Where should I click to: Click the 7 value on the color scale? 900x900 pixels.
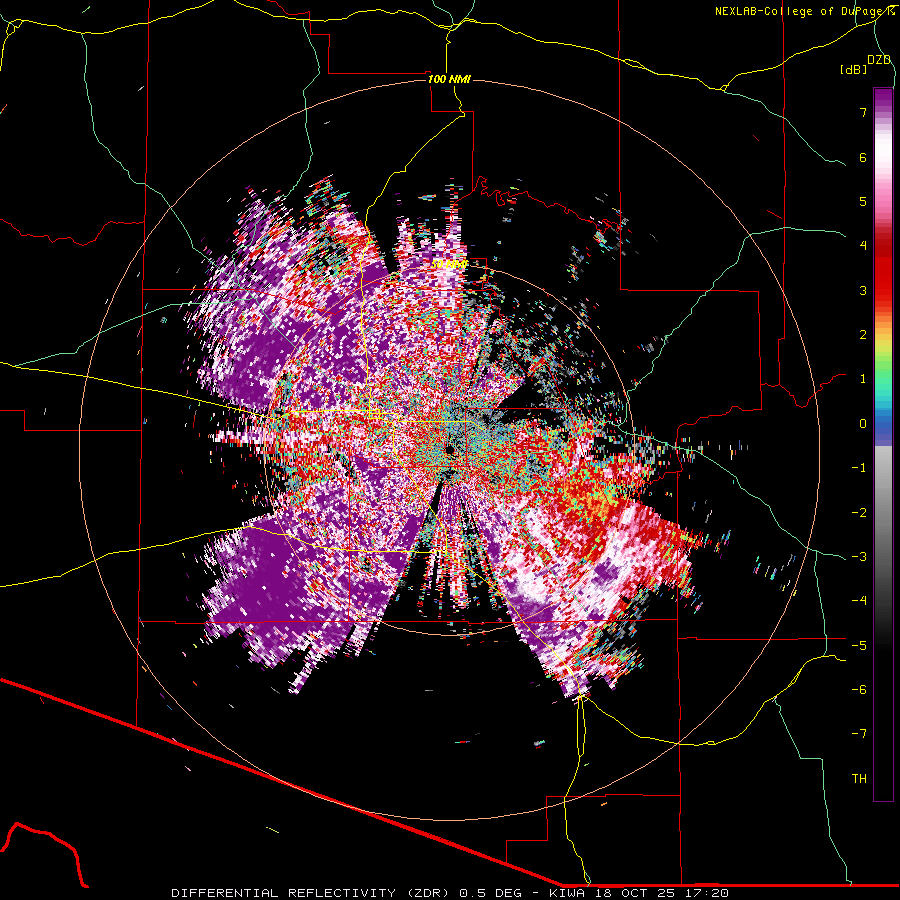pyautogui.click(x=863, y=112)
